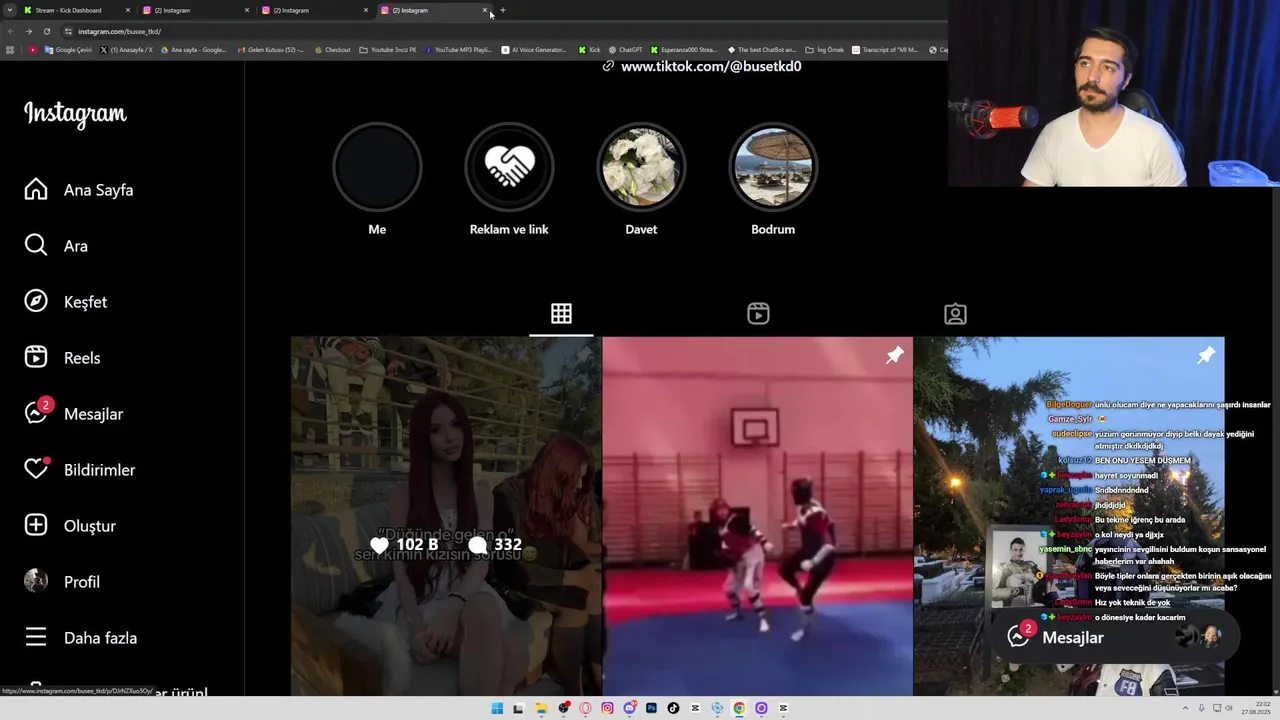Open the Anasayfa / X bookmark
The image size is (1280, 720).
pyautogui.click(x=127, y=50)
